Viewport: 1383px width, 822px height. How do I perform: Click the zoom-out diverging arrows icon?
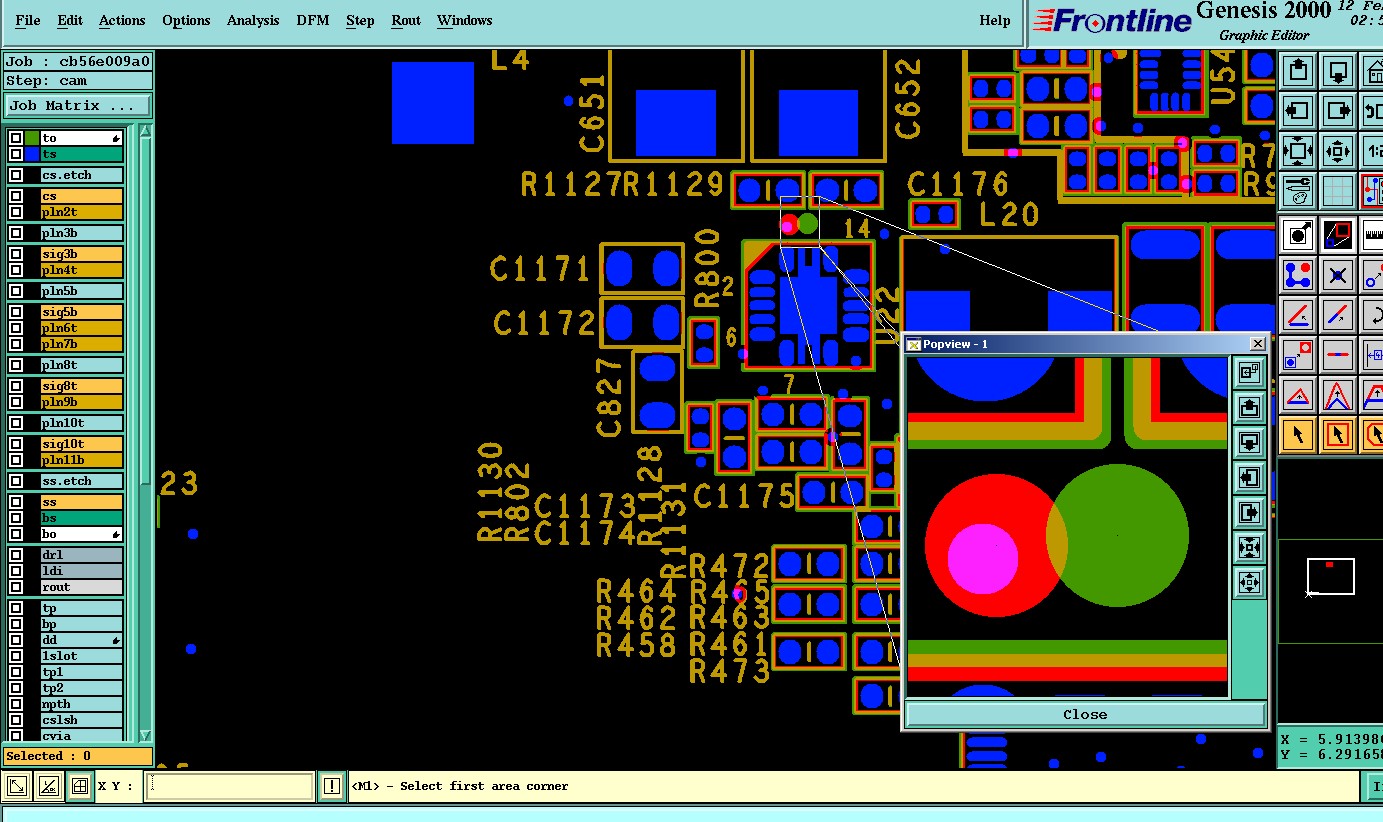tap(1338, 151)
